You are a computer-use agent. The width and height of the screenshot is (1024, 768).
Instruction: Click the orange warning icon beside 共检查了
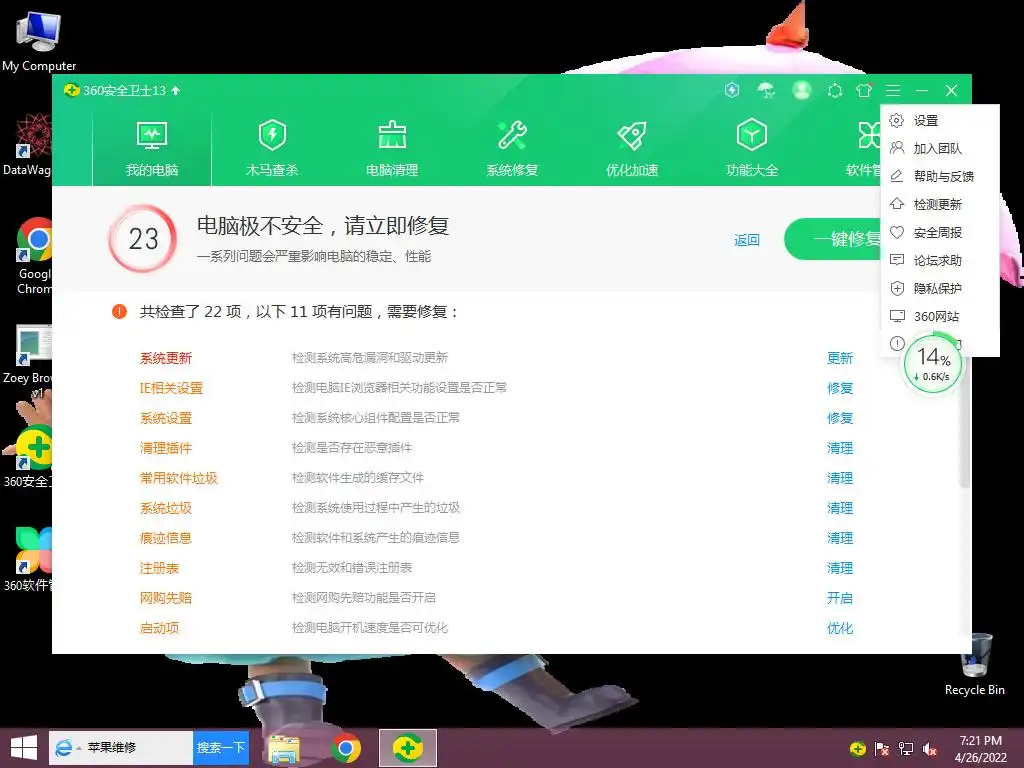tap(120, 312)
